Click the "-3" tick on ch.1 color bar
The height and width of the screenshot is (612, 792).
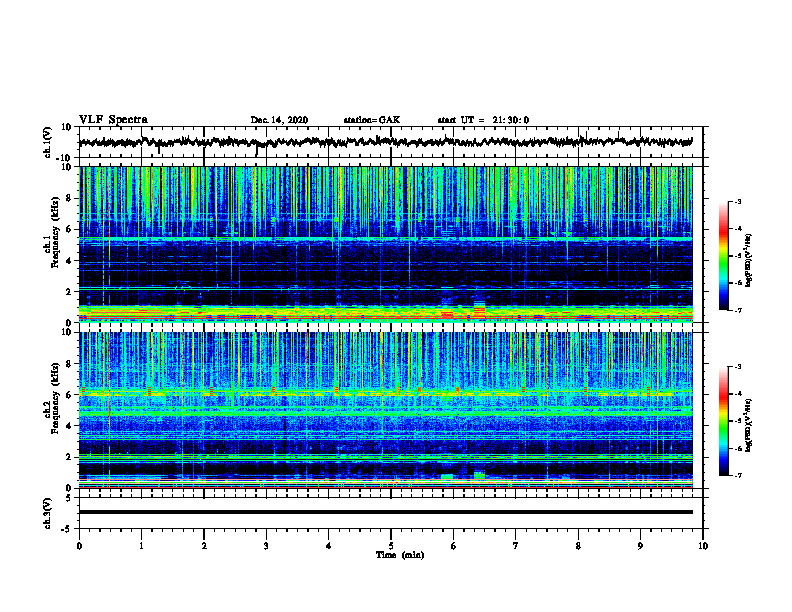click(x=737, y=202)
